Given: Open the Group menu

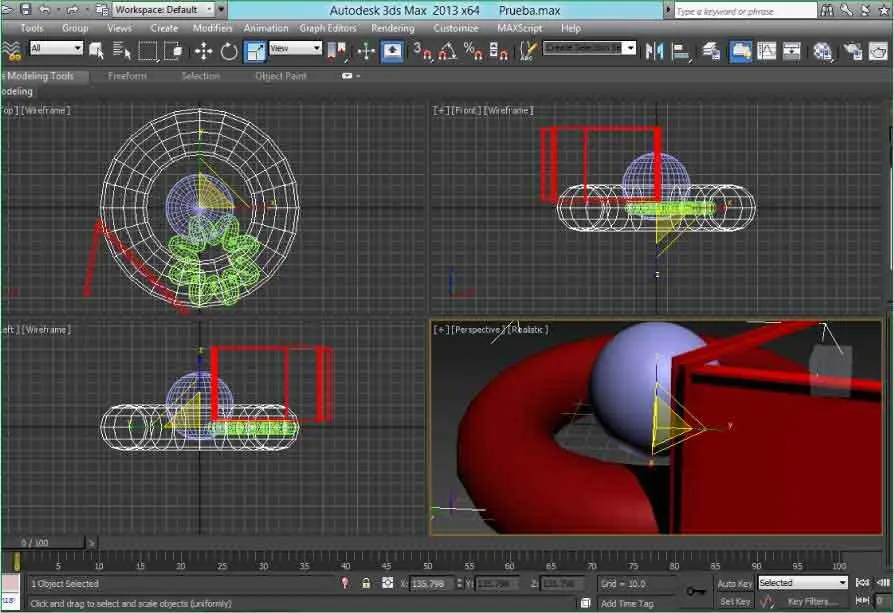Looking at the screenshot, I should click(75, 28).
